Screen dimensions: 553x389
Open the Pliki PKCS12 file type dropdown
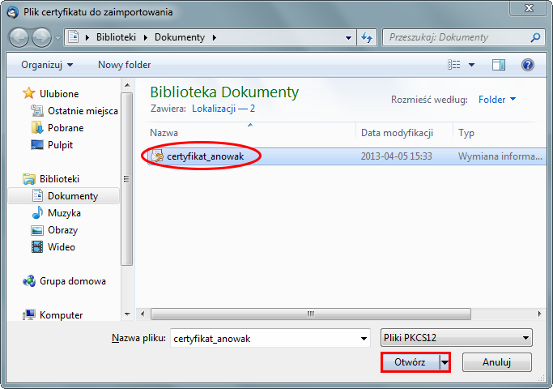tap(456, 338)
